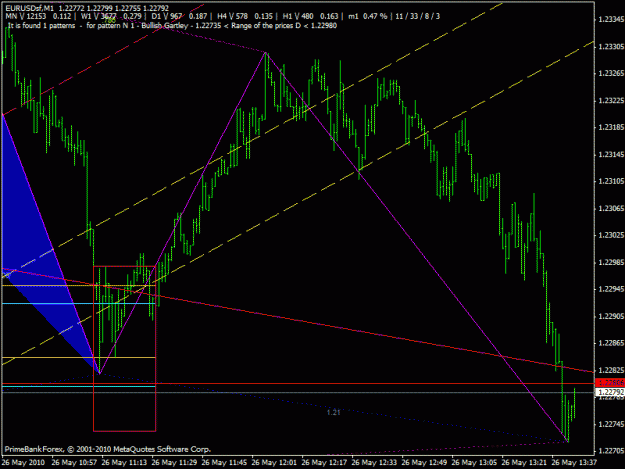Click the white 1.22792 current price tag
Image resolution: width=625 pixels, height=469 pixels.
[x=610, y=392]
